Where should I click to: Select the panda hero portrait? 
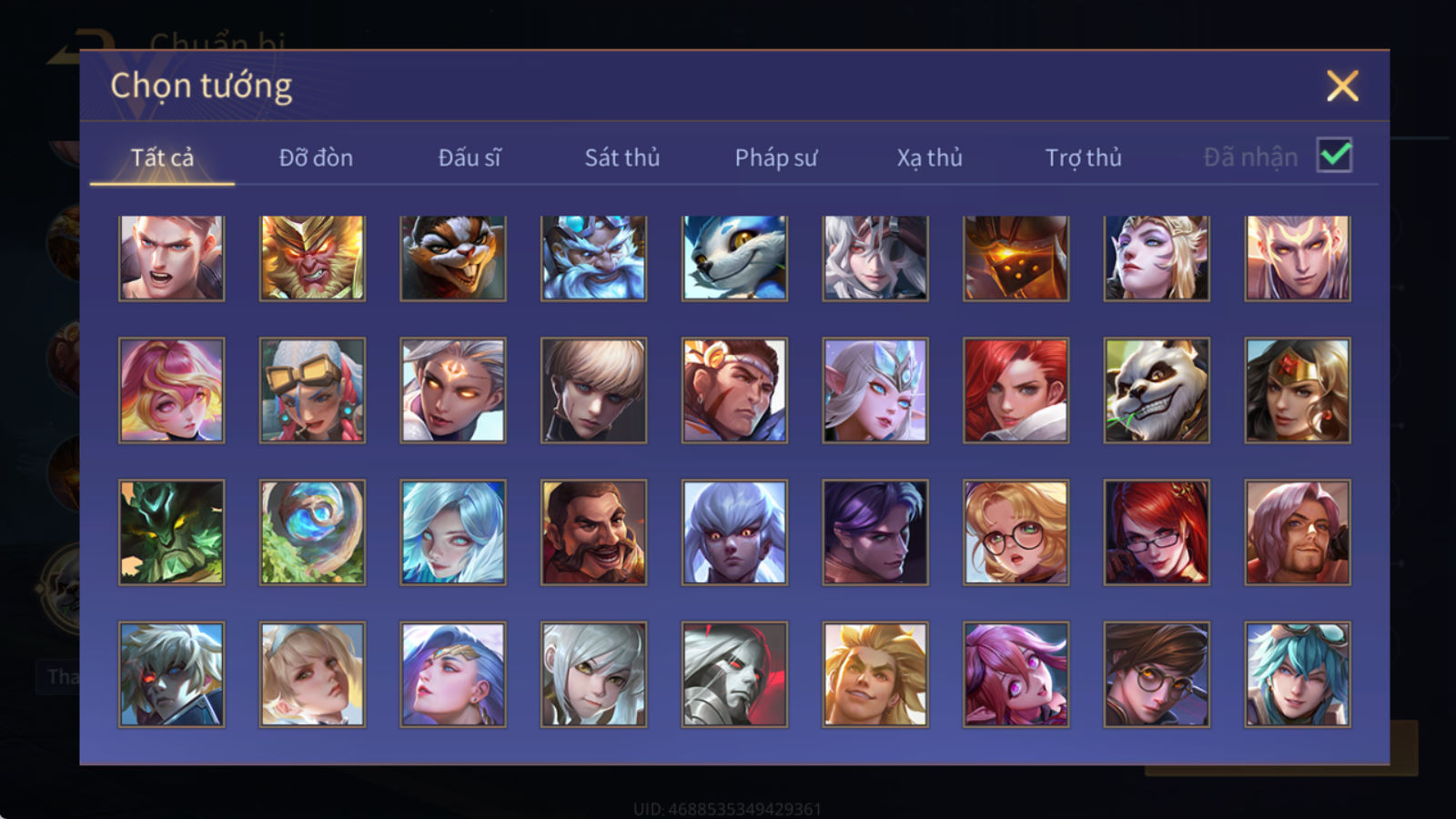point(1157,390)
